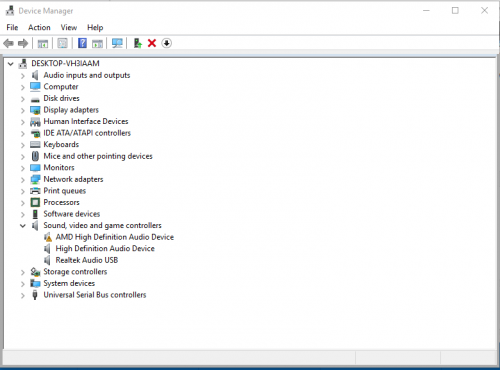Expand the Computer category chevron
The image size is (500, 370).
pyautogui.click(x=23, y=87)
